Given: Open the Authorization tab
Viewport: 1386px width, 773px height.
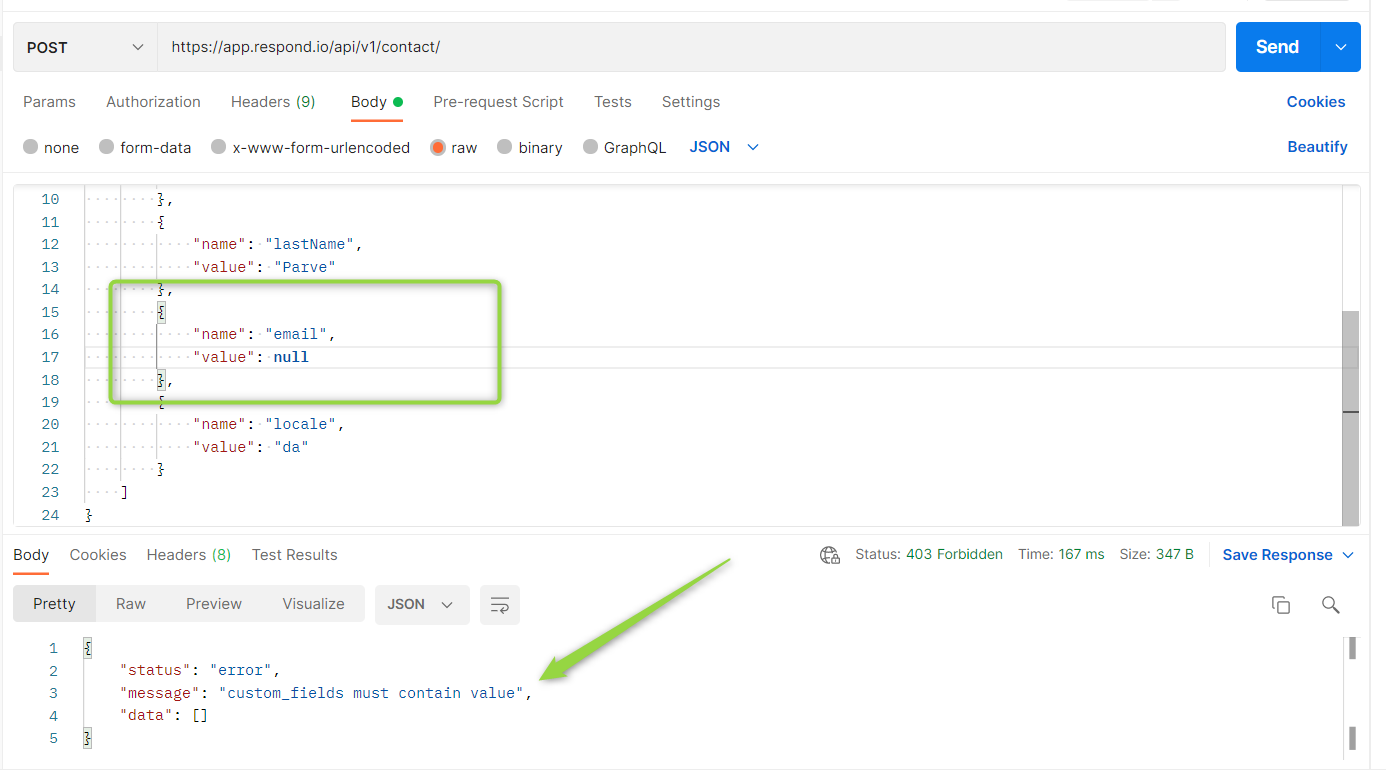Looking at the screenshot, I should coord(153,102).
